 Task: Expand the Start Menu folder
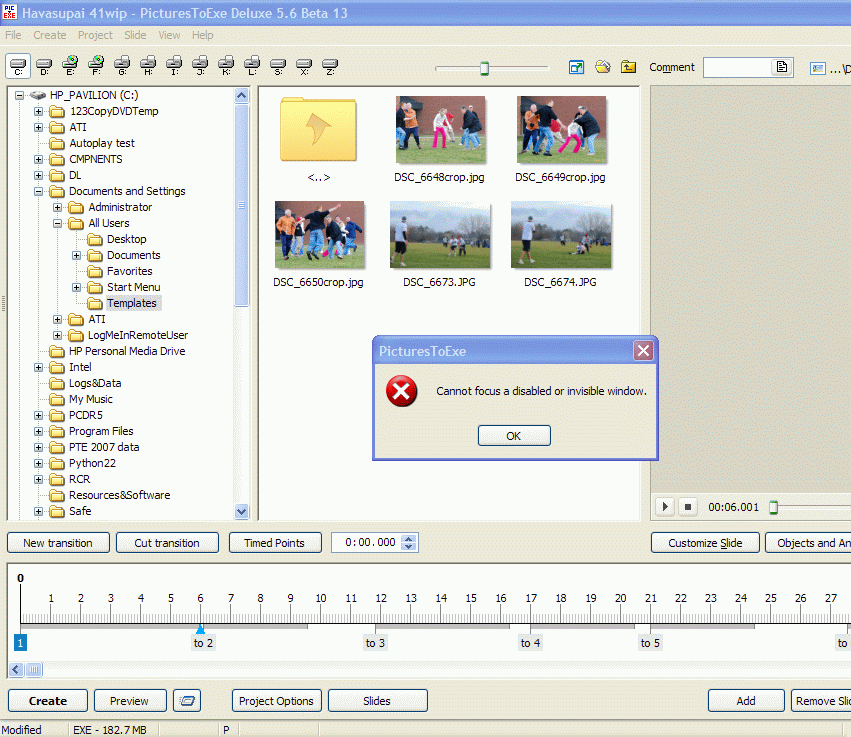point(77,288)
